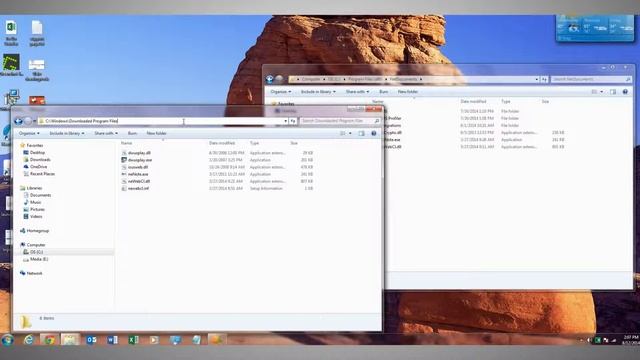The image size is (640, 360).
Task: Open Homegroup in navigation pane
Action: tap(38, 231)
